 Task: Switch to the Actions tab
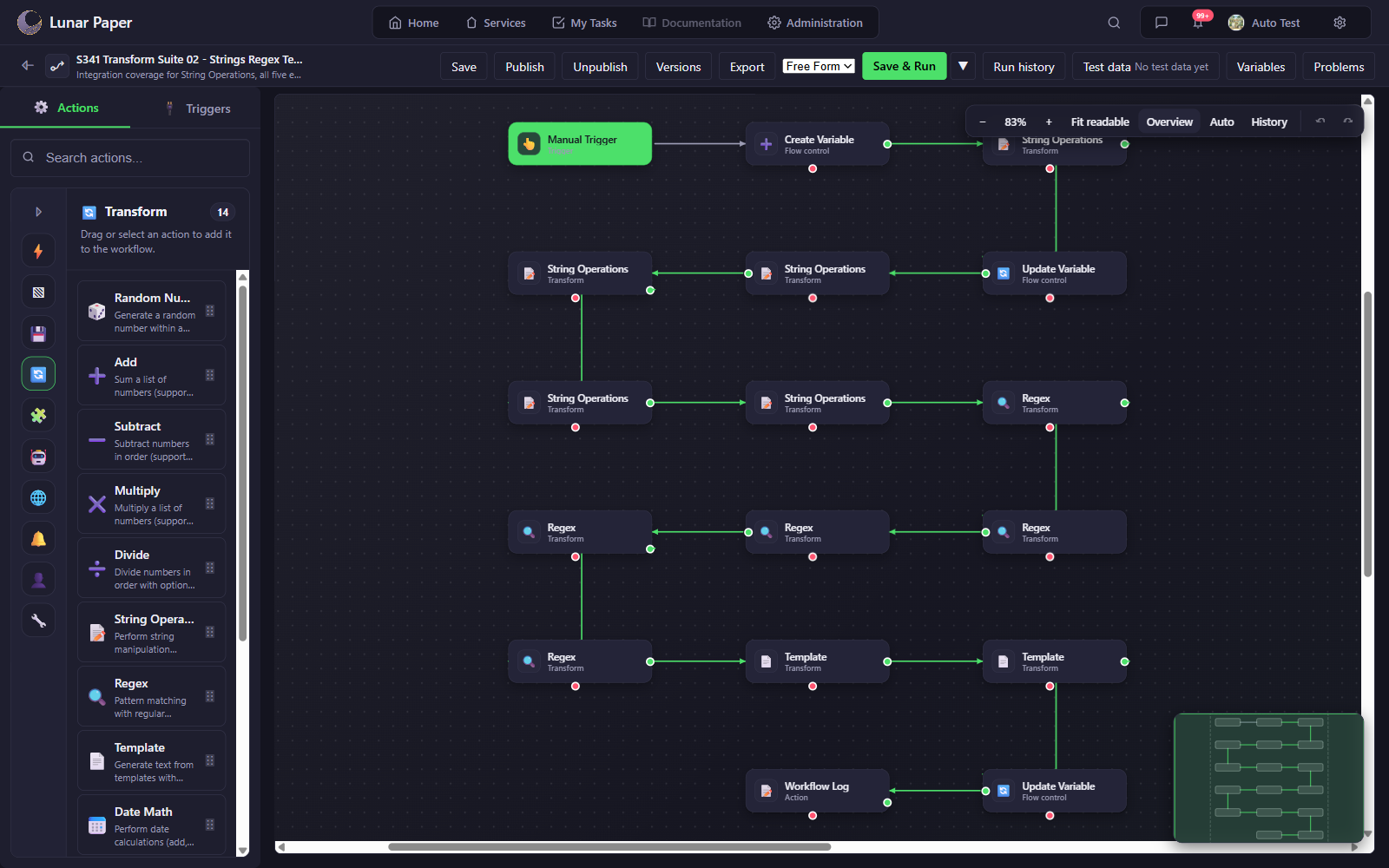pyautogui.click(x=66, y=108)
